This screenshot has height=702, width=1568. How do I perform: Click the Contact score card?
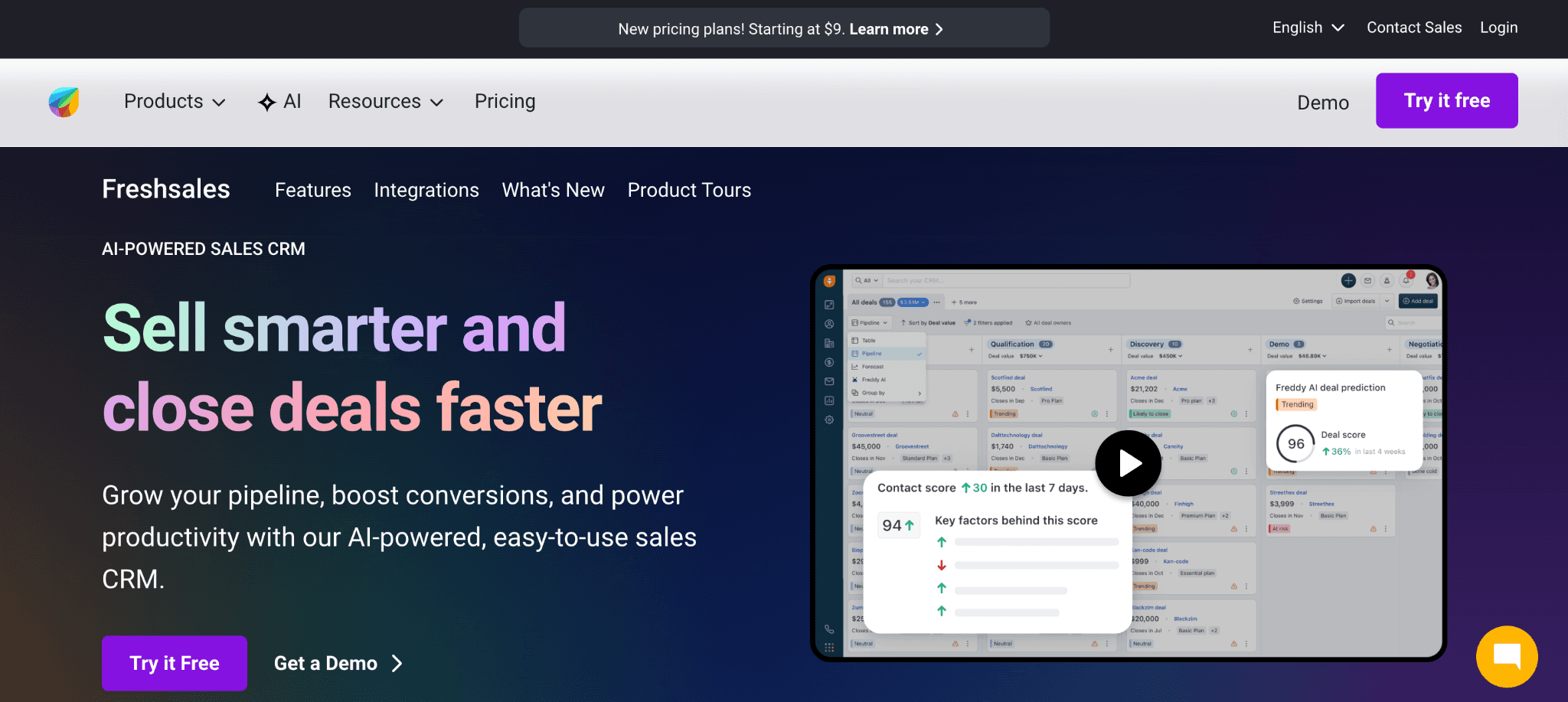pos(998,552)
